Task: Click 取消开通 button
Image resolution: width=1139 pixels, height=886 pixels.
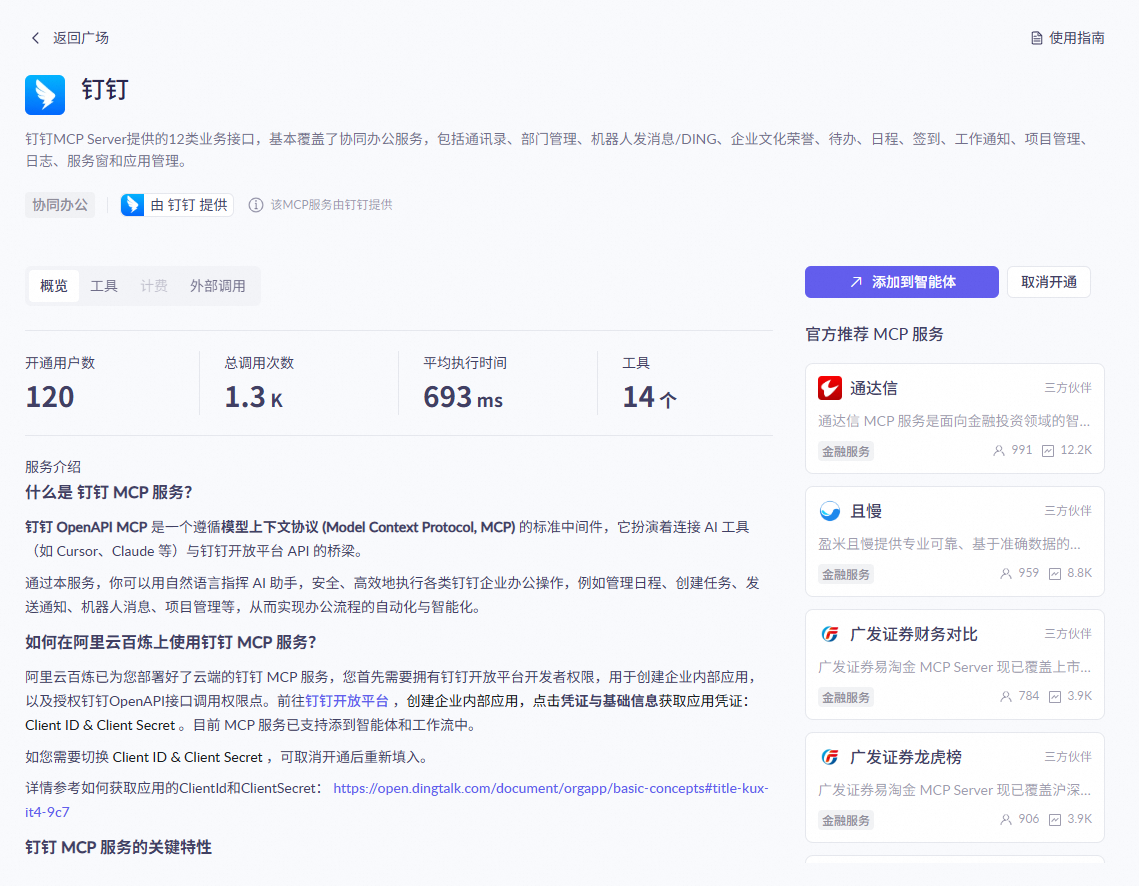Action: 1048,282
